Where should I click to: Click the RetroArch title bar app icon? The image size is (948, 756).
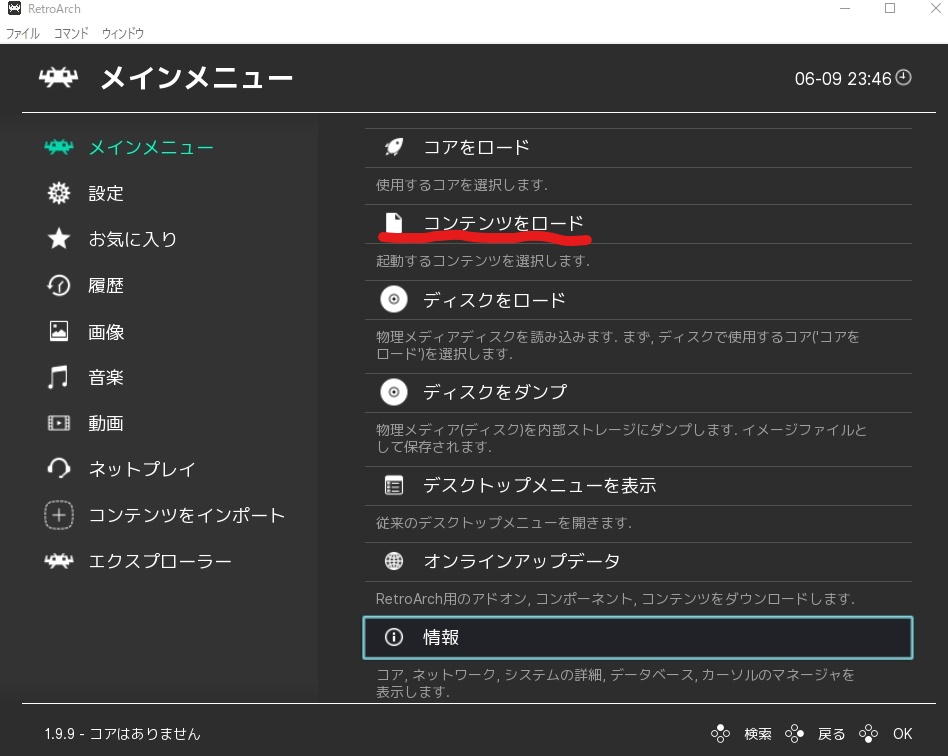15,8
